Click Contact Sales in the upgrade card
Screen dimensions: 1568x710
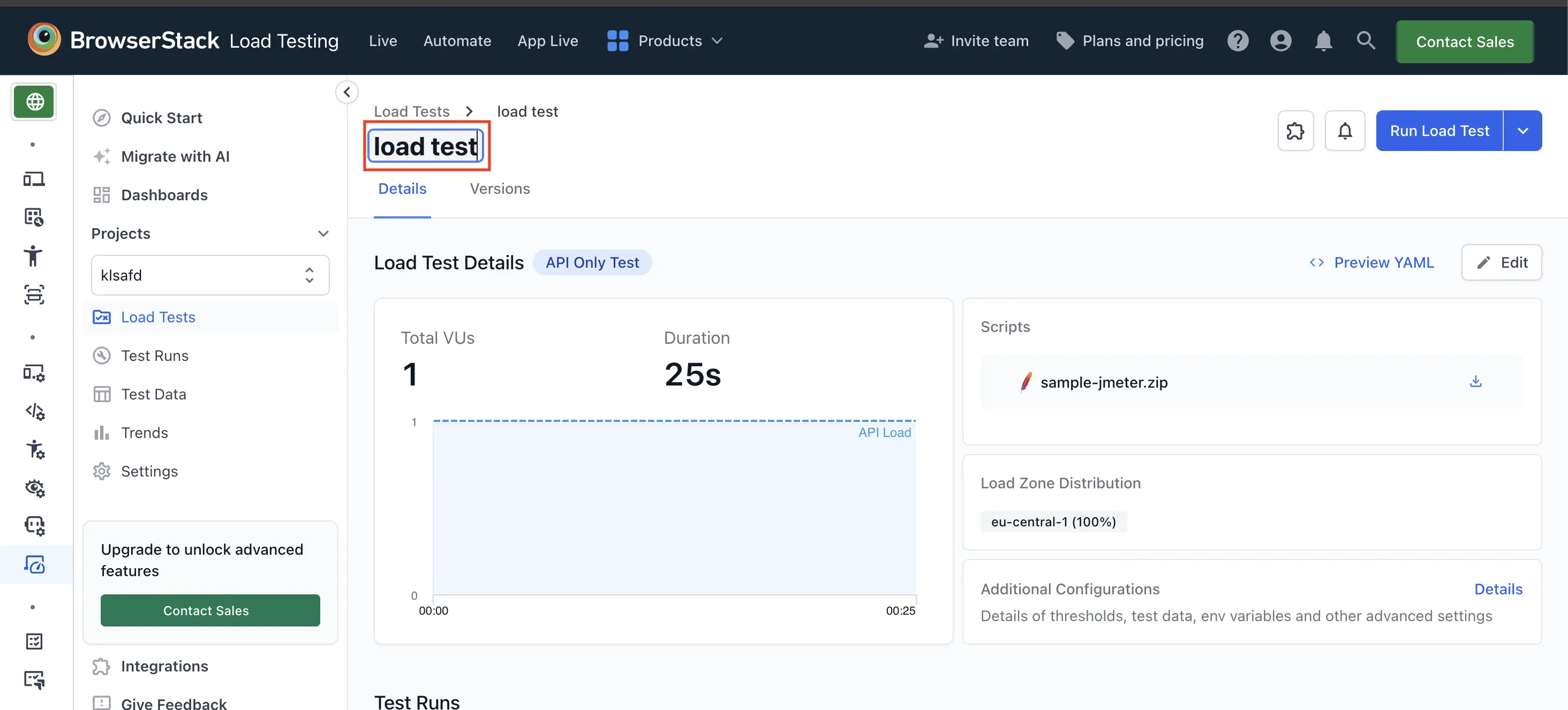210,610
